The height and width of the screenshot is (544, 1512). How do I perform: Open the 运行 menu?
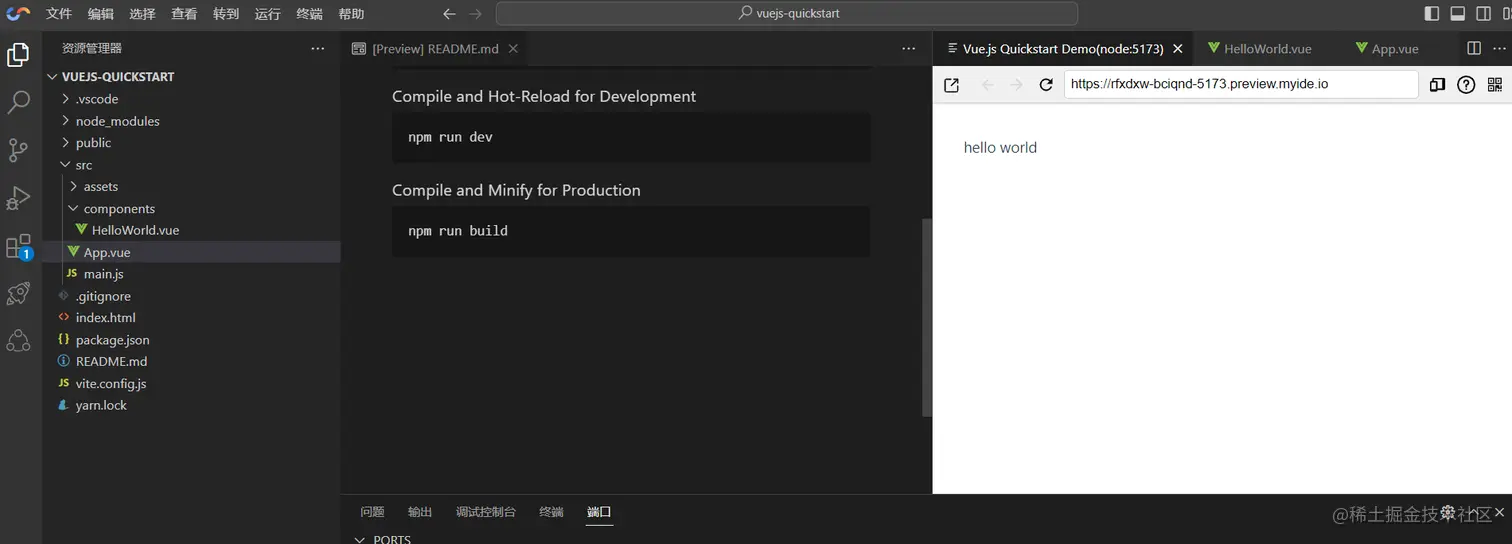[x=267, y=14]
